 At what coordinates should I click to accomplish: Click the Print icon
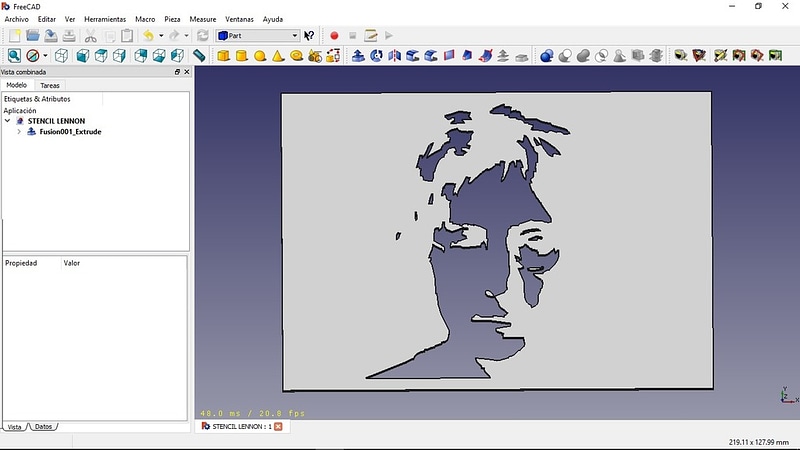click(69, 36)
